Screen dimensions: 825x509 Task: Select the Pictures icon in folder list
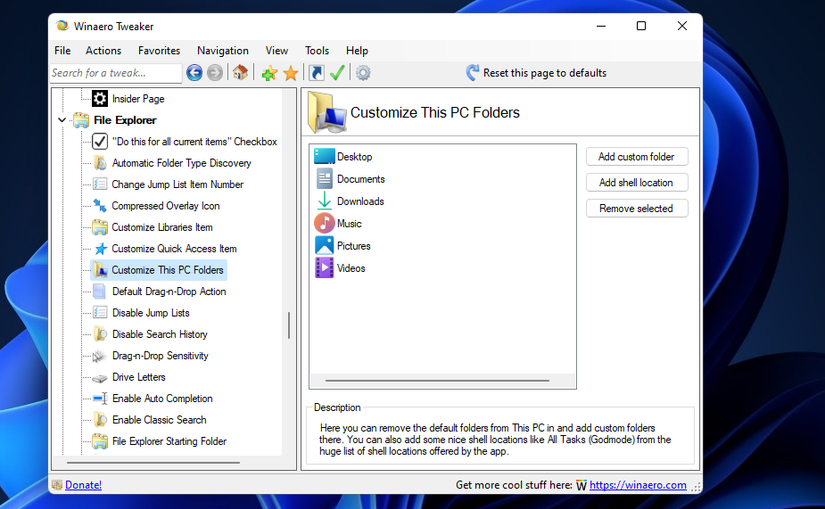[x=324, y=245]
